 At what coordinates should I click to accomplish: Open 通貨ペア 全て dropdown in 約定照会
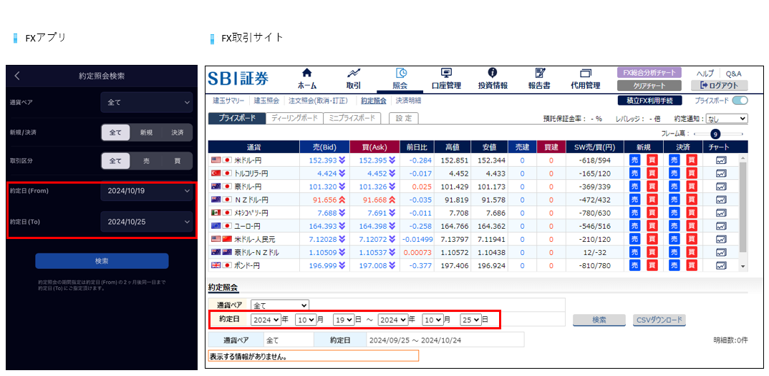point(280,305)
